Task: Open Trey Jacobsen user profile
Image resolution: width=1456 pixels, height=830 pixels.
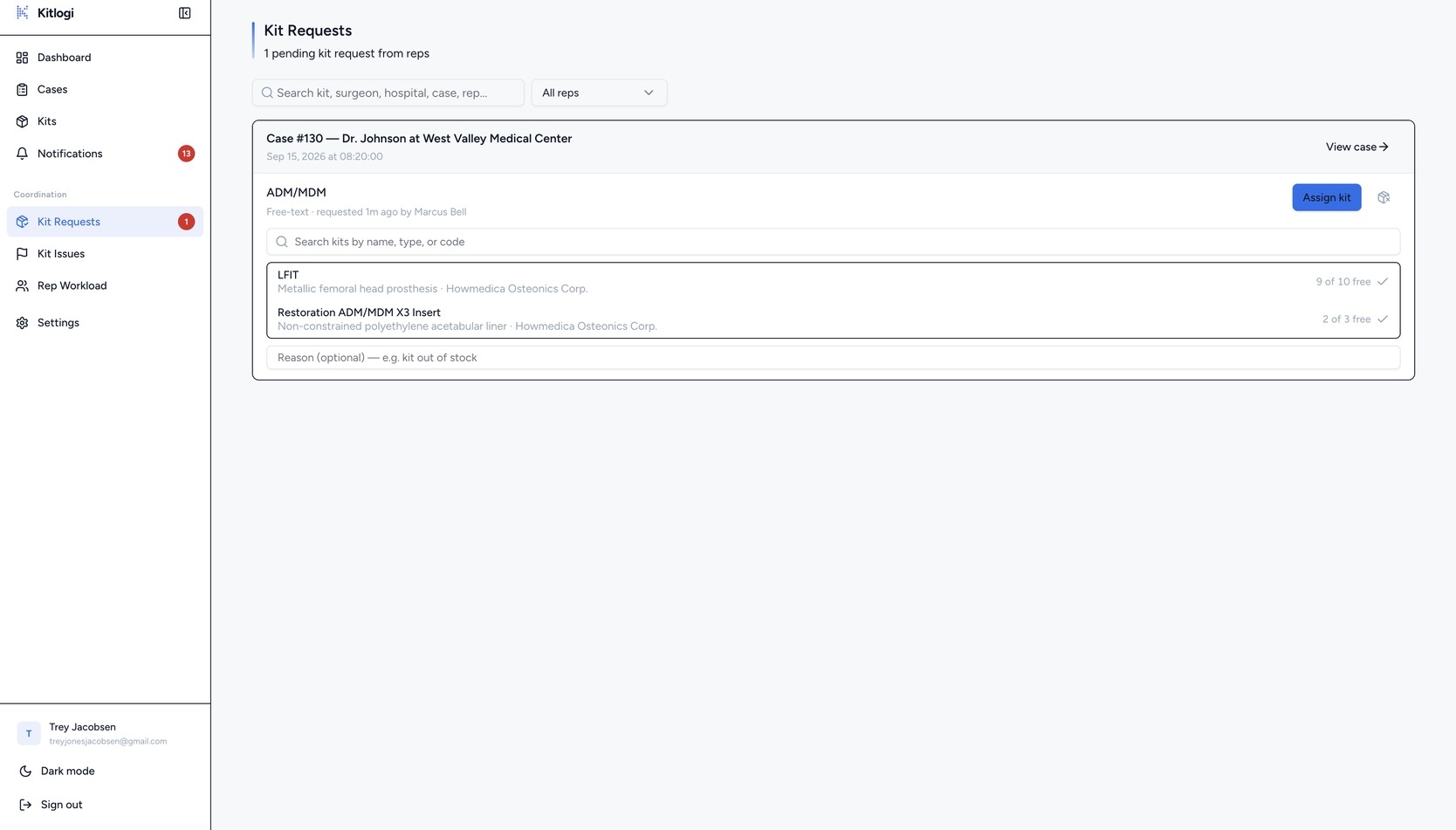Action: (x=105, y=733)
